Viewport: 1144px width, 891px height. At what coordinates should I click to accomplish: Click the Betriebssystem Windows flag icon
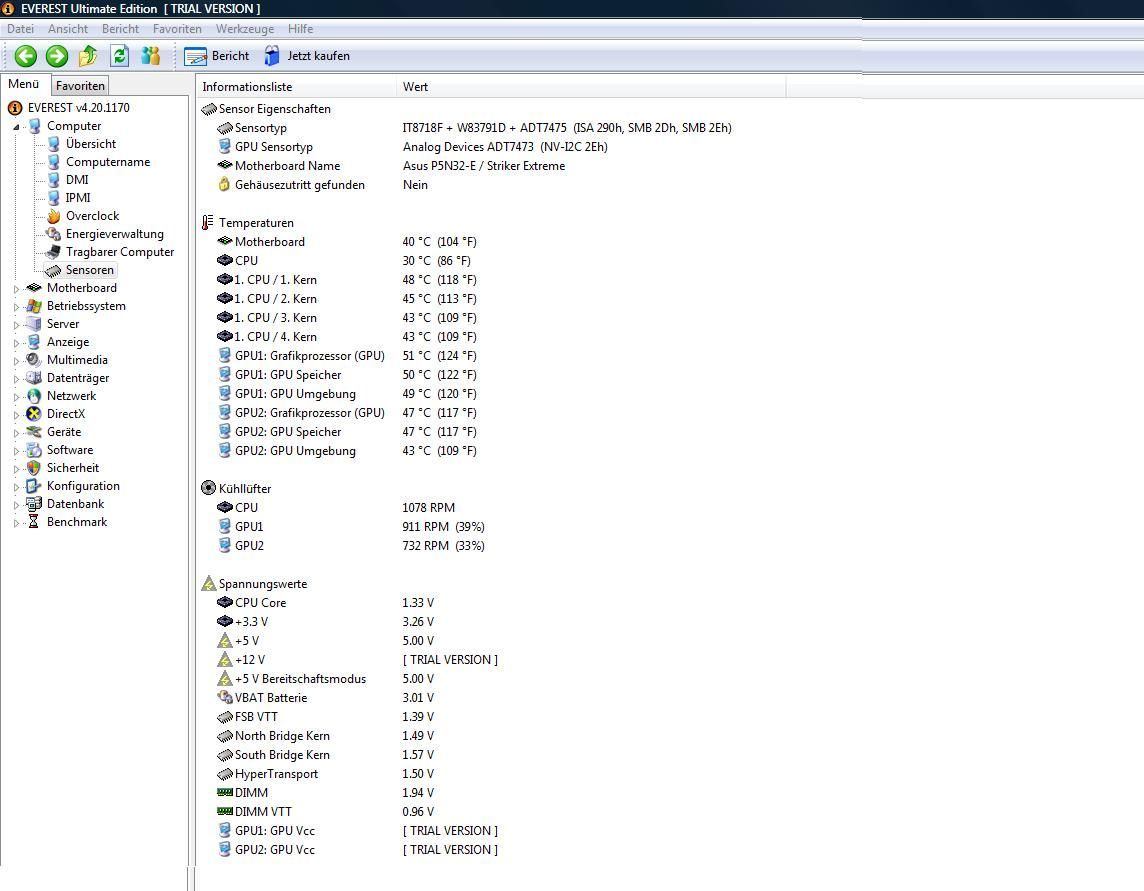click(34, 306)
